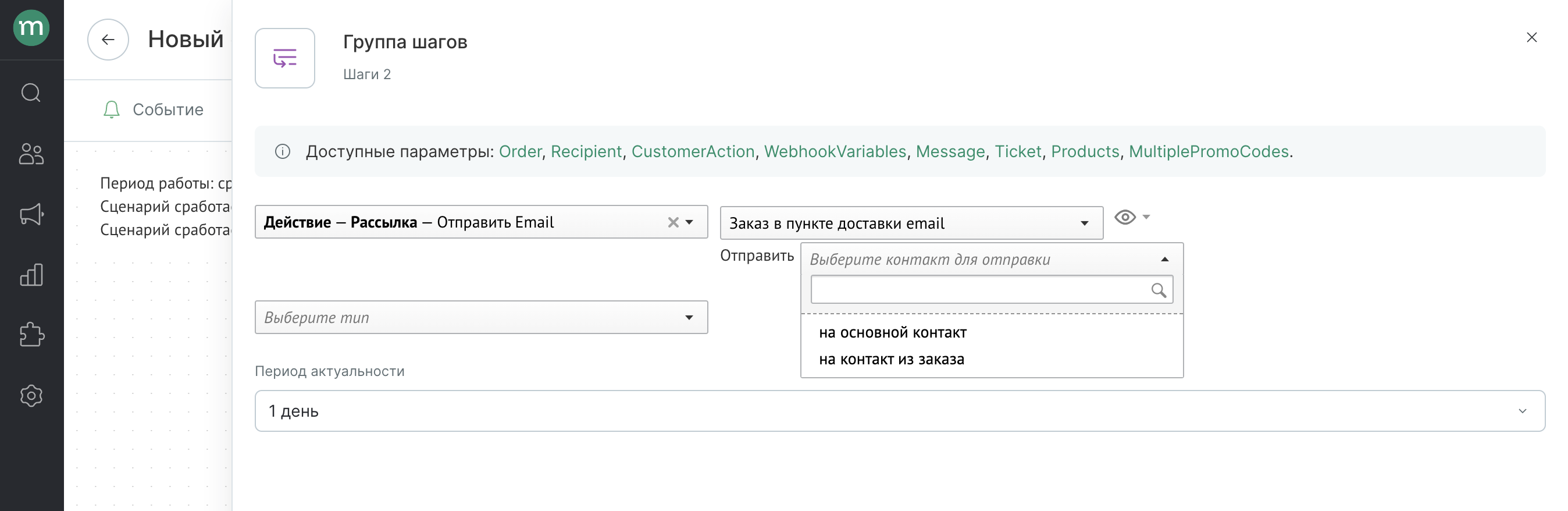Screen dimensions: 1568x511
Task: Click the Период работы text line
Action: pos(166,183)
